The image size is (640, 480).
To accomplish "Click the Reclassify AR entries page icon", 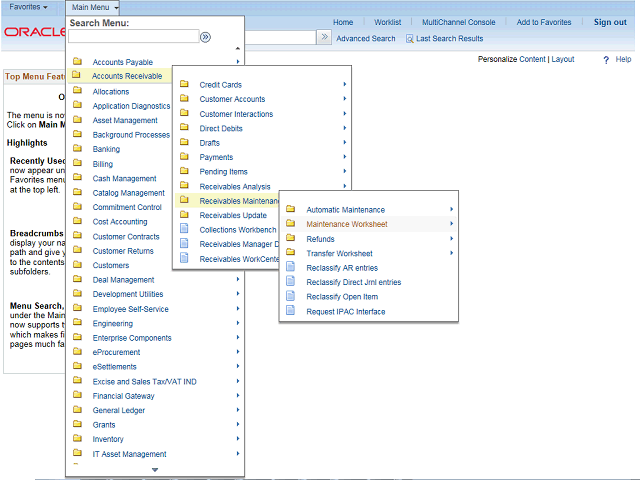I will coord(291,268).
